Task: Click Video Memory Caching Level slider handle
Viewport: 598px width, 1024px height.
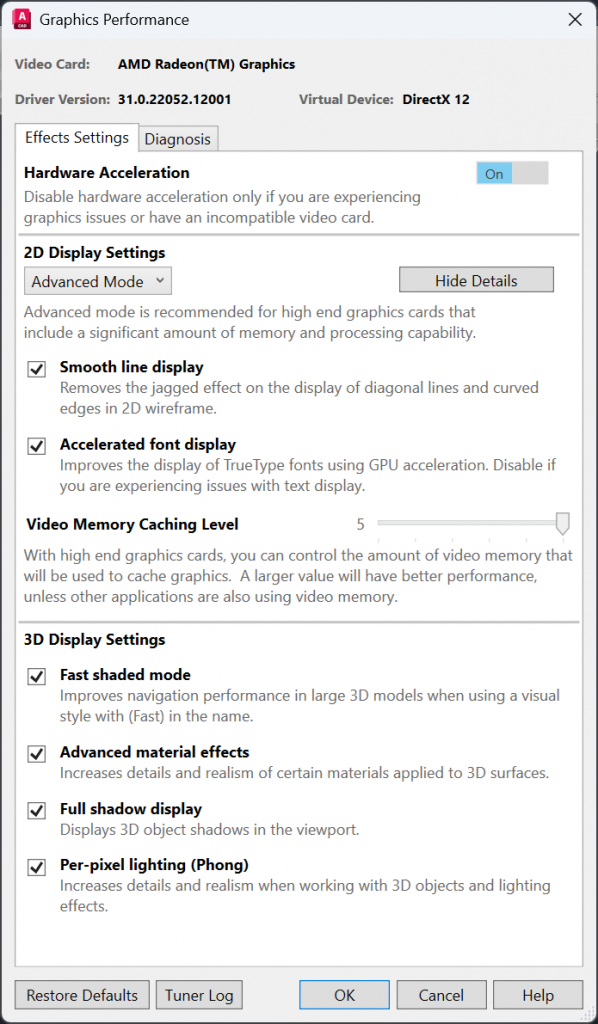Action: (x=562, y=524)
